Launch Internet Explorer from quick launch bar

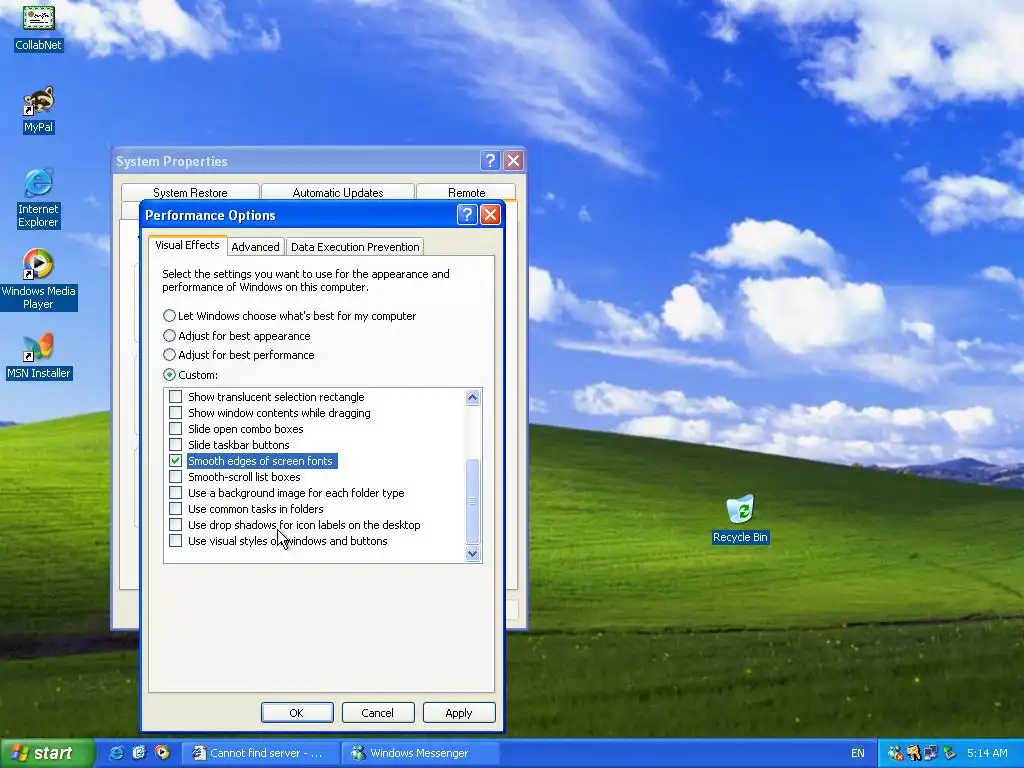coord(116,753)
